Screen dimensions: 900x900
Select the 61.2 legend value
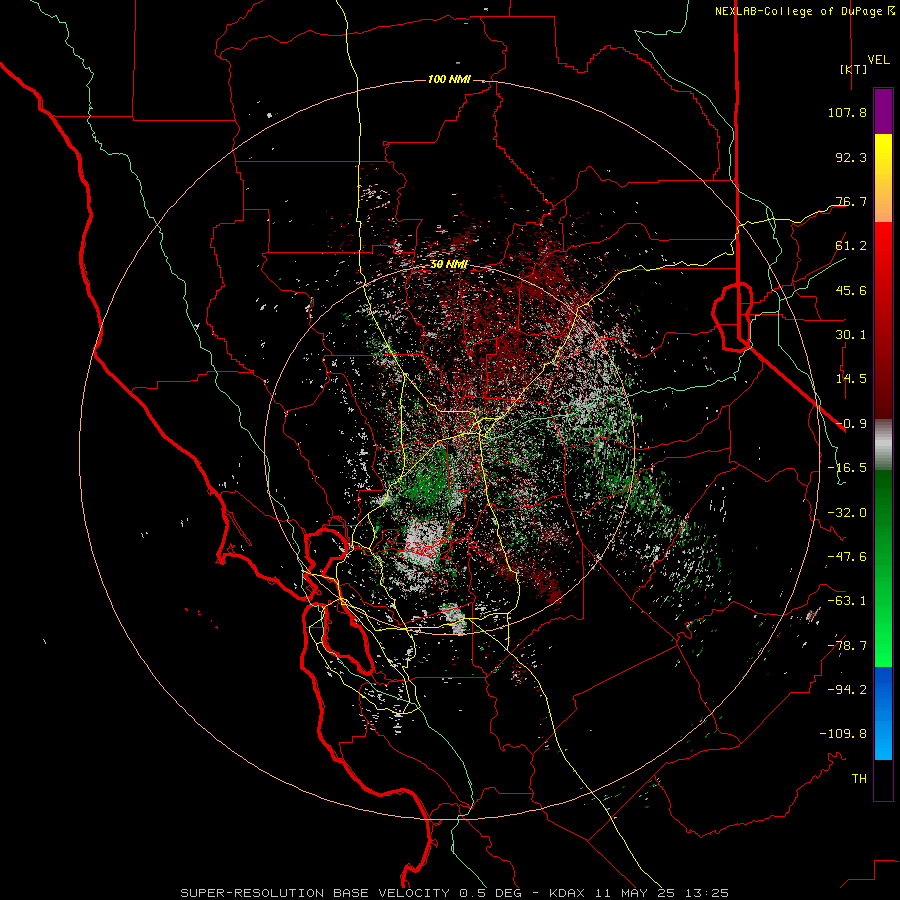pos(851,246)
